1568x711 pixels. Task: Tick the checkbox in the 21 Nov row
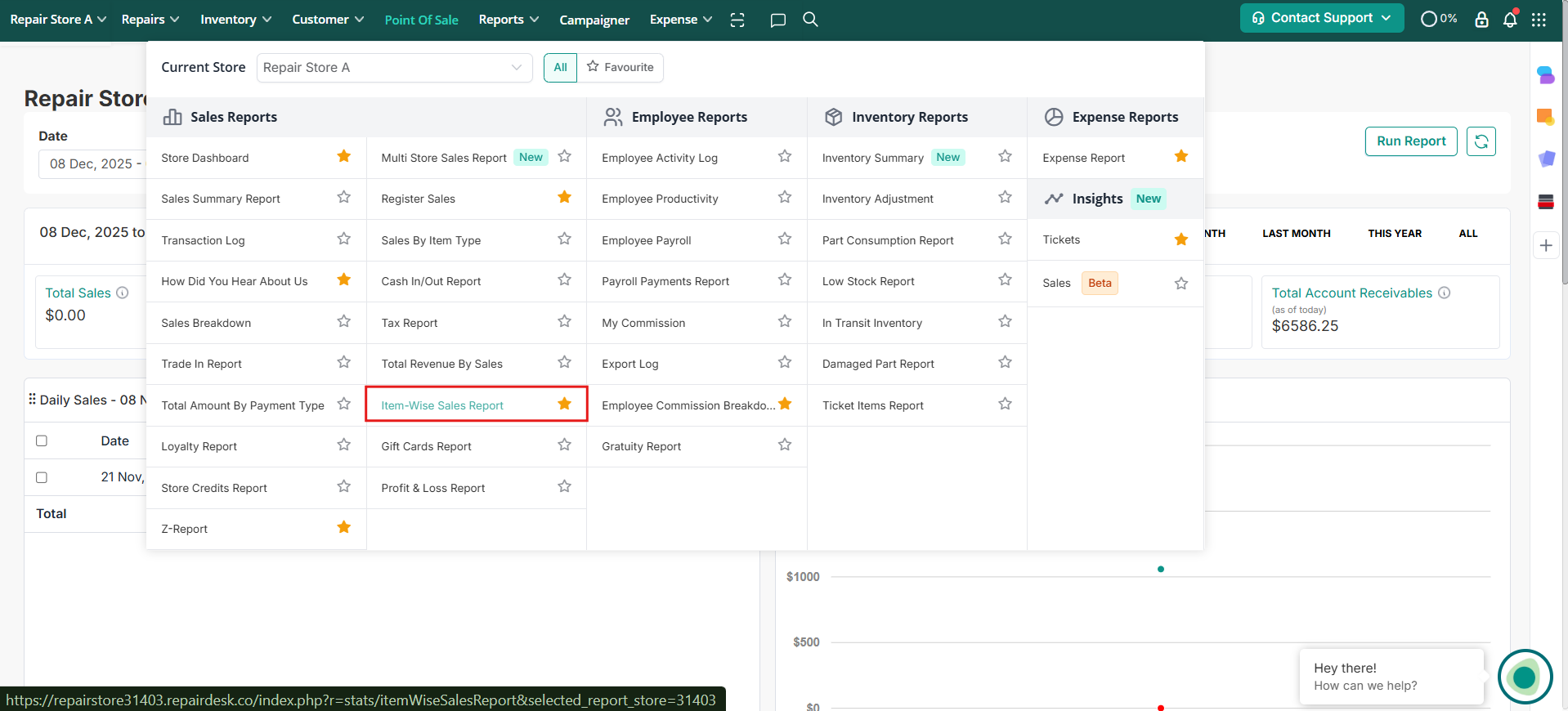tap(42, 477)
